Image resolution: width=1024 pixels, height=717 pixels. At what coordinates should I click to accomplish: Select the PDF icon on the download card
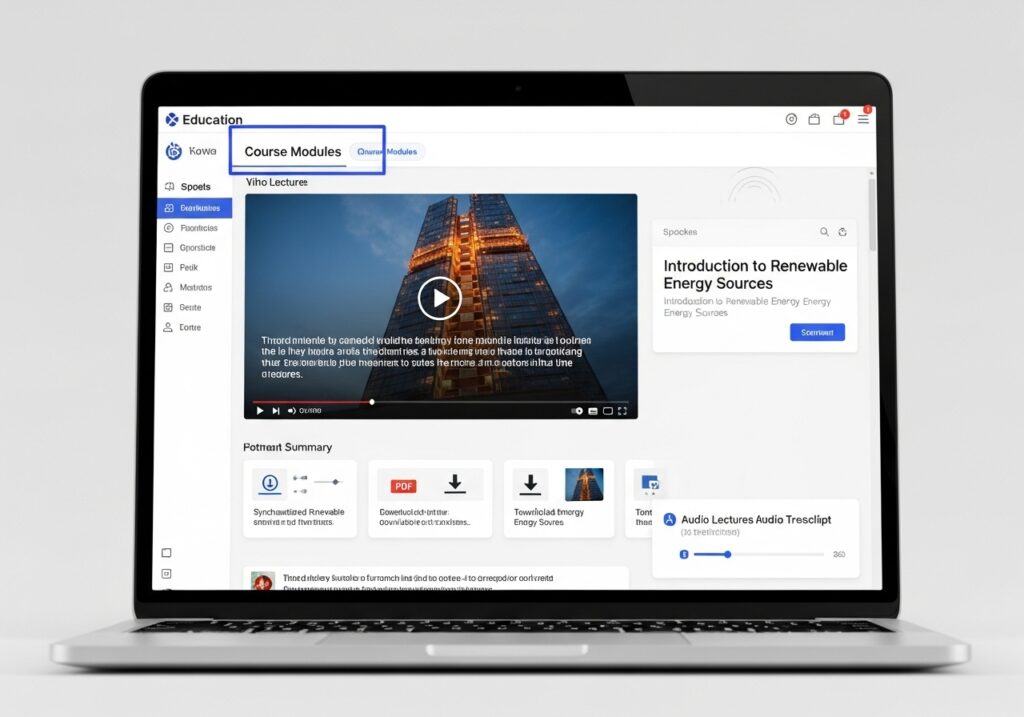coord(402,486)
